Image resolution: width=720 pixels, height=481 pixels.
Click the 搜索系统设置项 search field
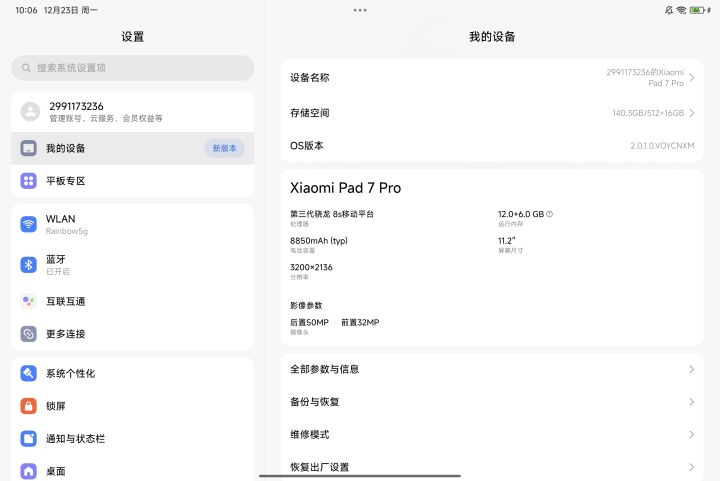pyautogui.click(x=133, y=68)
